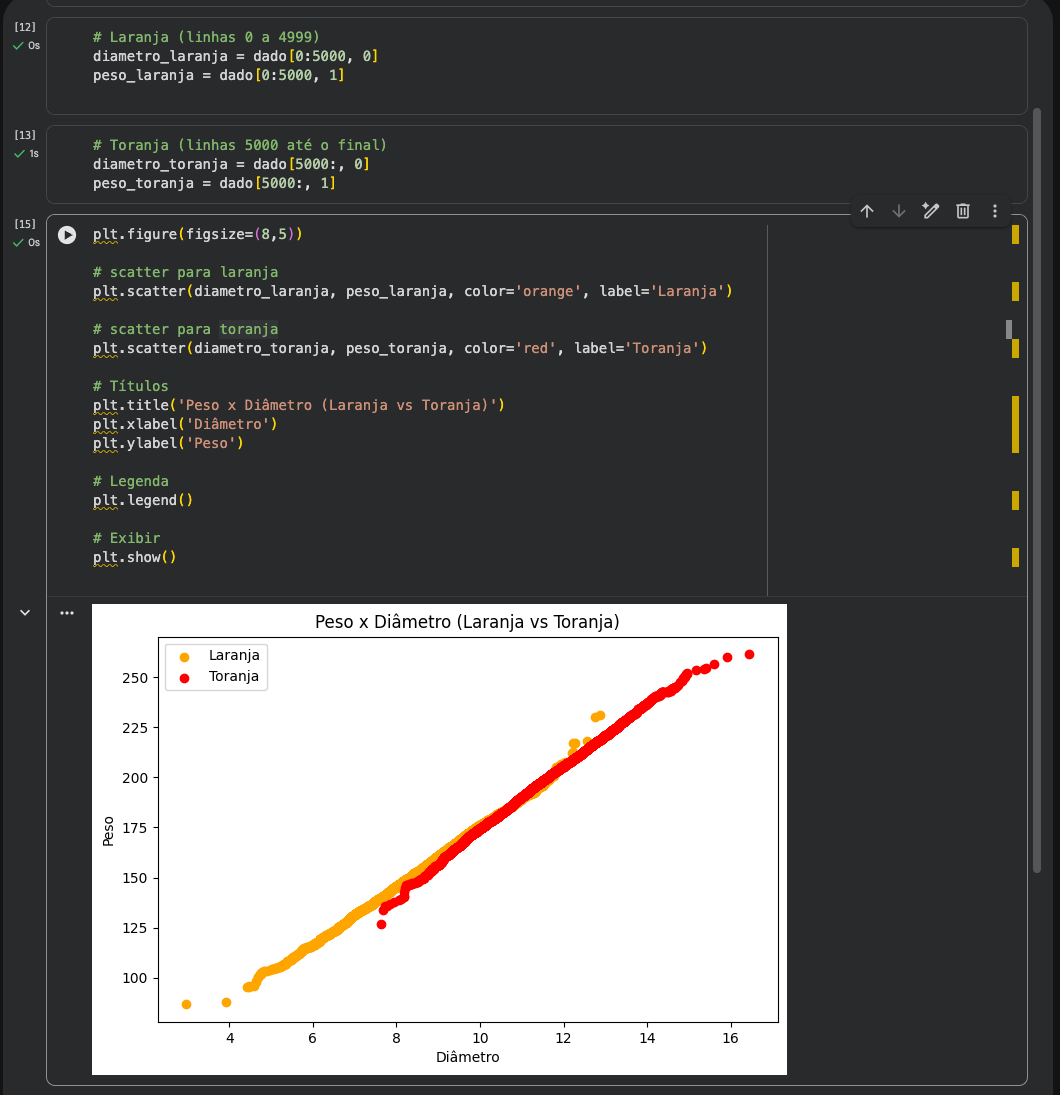1060x1095 pixels.
Task: Open AI edit with the sparkle pencil
Action: [x=931, y=211]
